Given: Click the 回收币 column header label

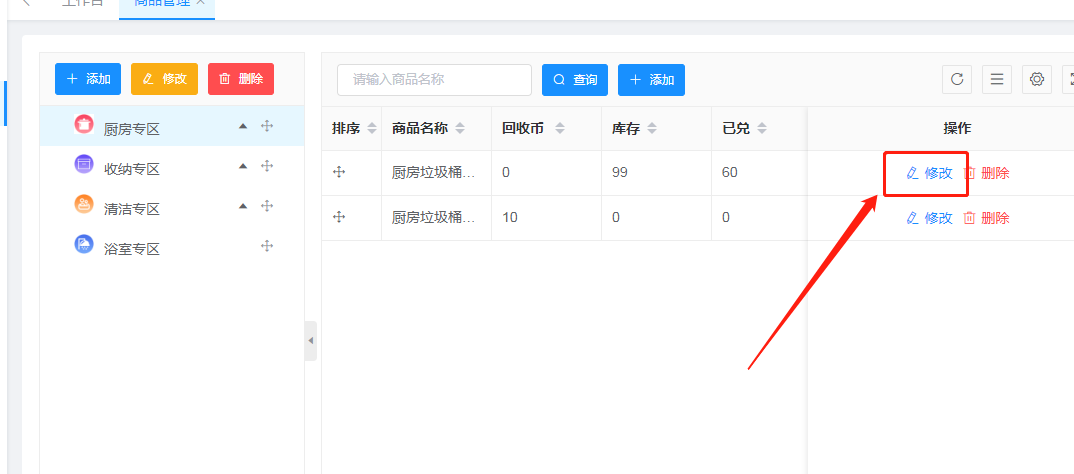Looking at the screenshot, I should tap(523, 128).
